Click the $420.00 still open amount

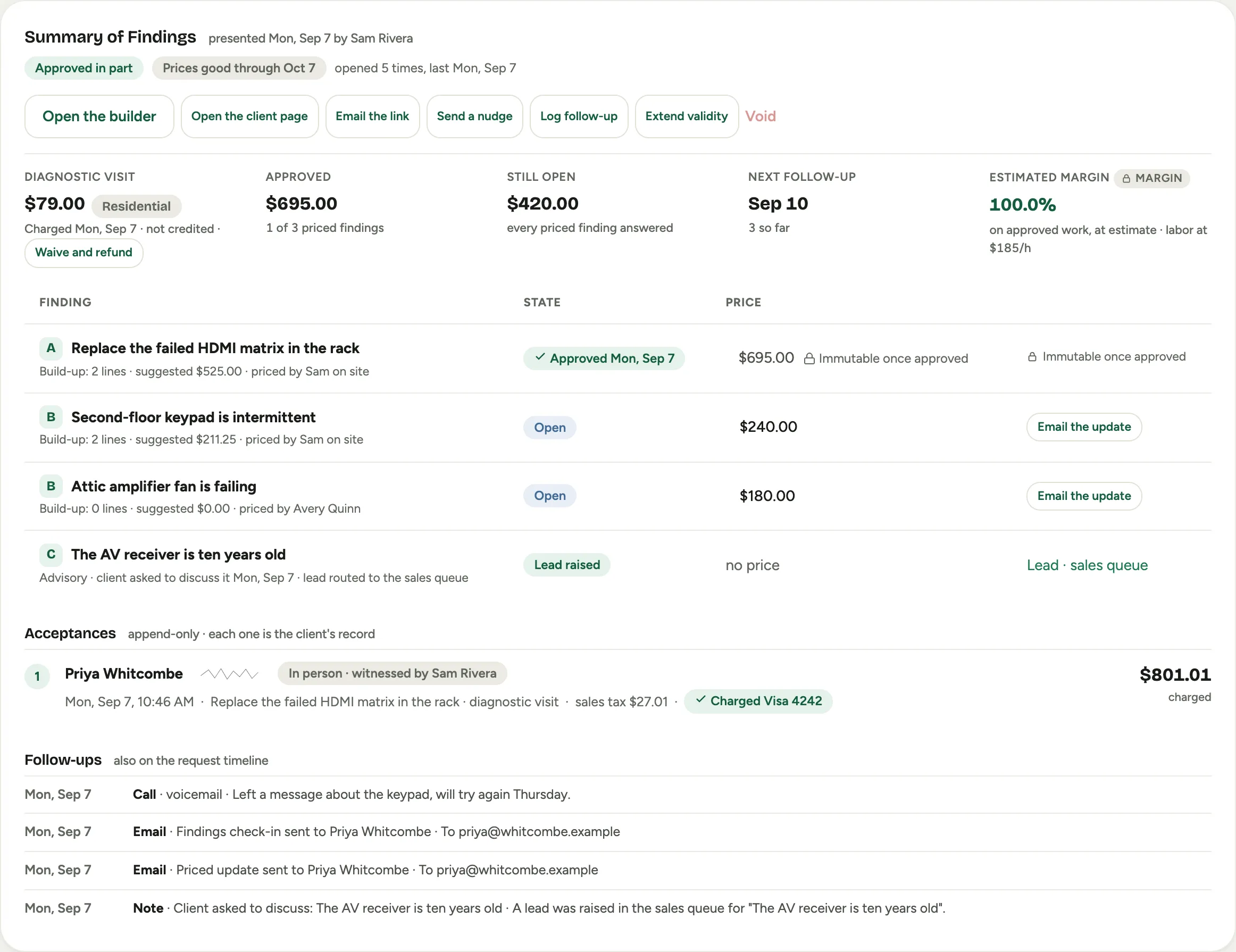[542, 203]
